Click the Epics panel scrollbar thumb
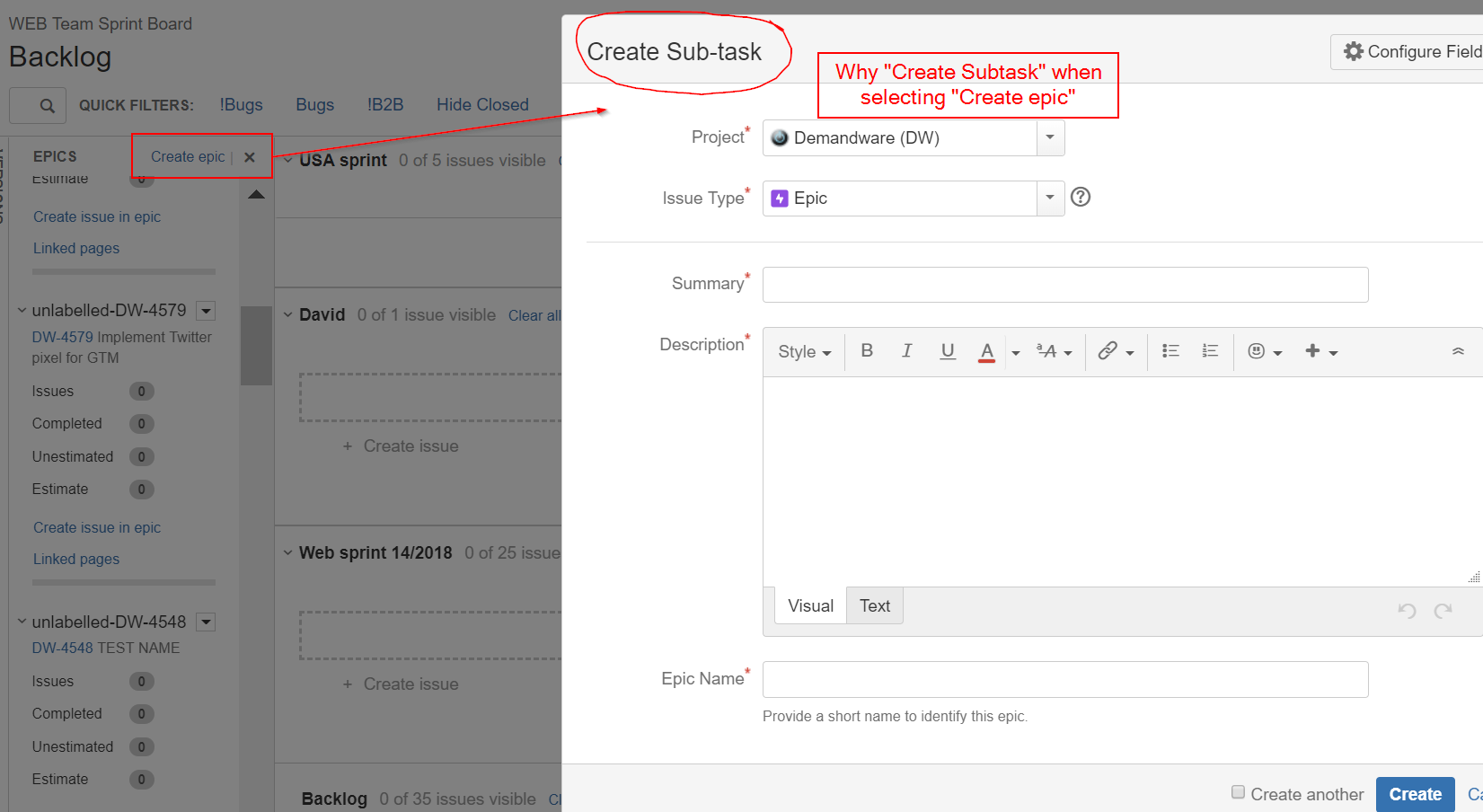The height and width of the screenshot is (812, 1483). pos(256,346)
